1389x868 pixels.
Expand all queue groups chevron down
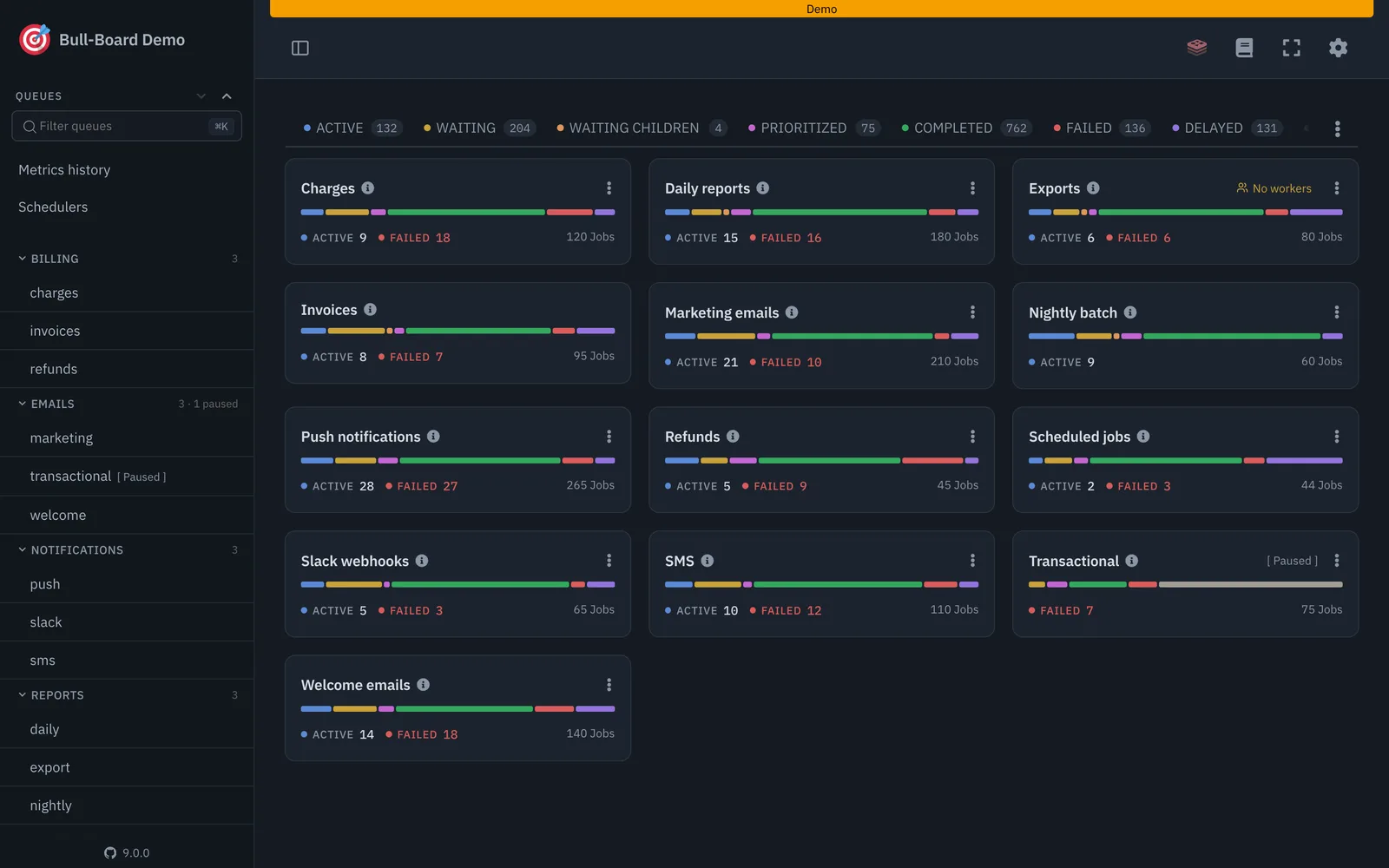click(201, 96)
